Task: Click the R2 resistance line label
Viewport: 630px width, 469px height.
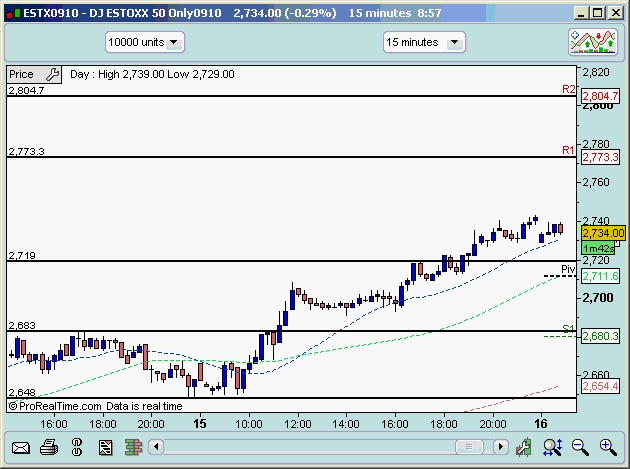Action: (569, 89)
